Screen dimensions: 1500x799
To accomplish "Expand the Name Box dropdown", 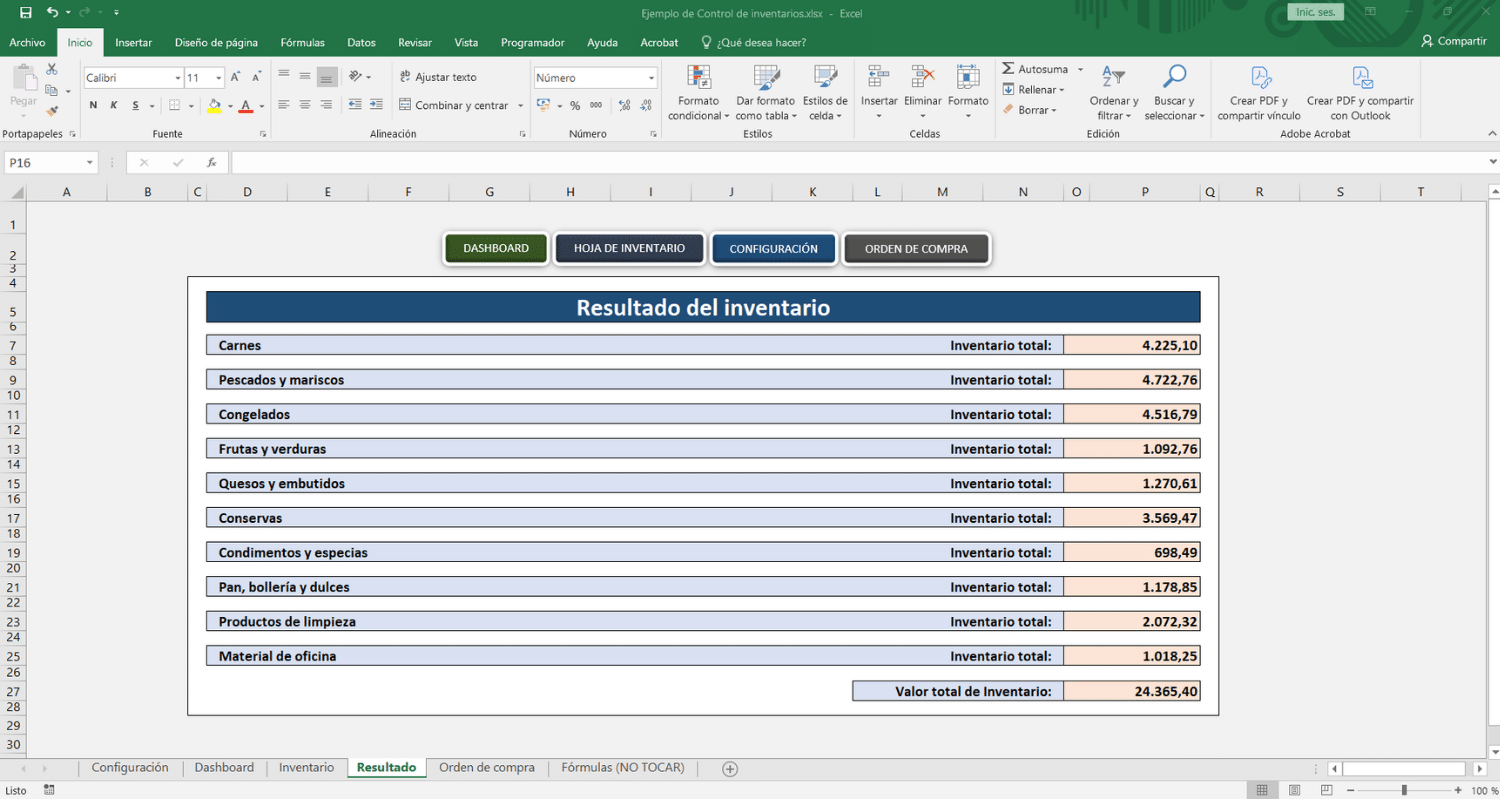I will click(90, 162).
